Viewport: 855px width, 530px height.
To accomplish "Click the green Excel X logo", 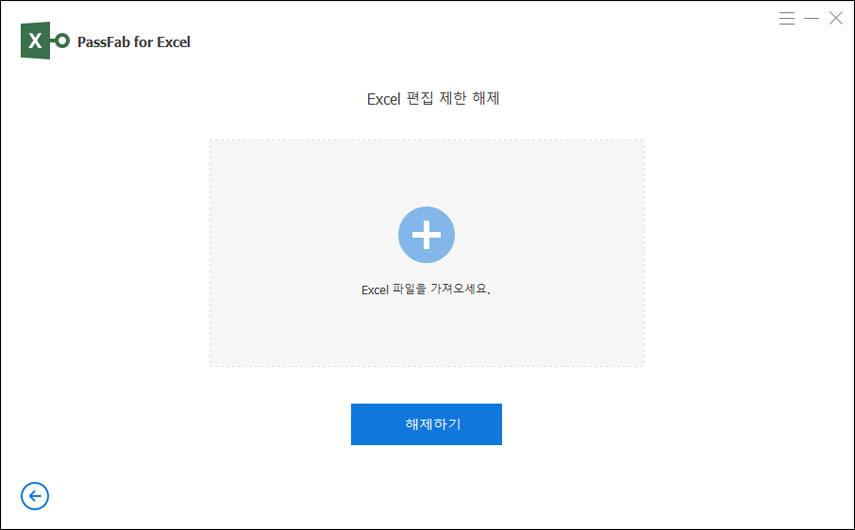I will coord(36,41).
